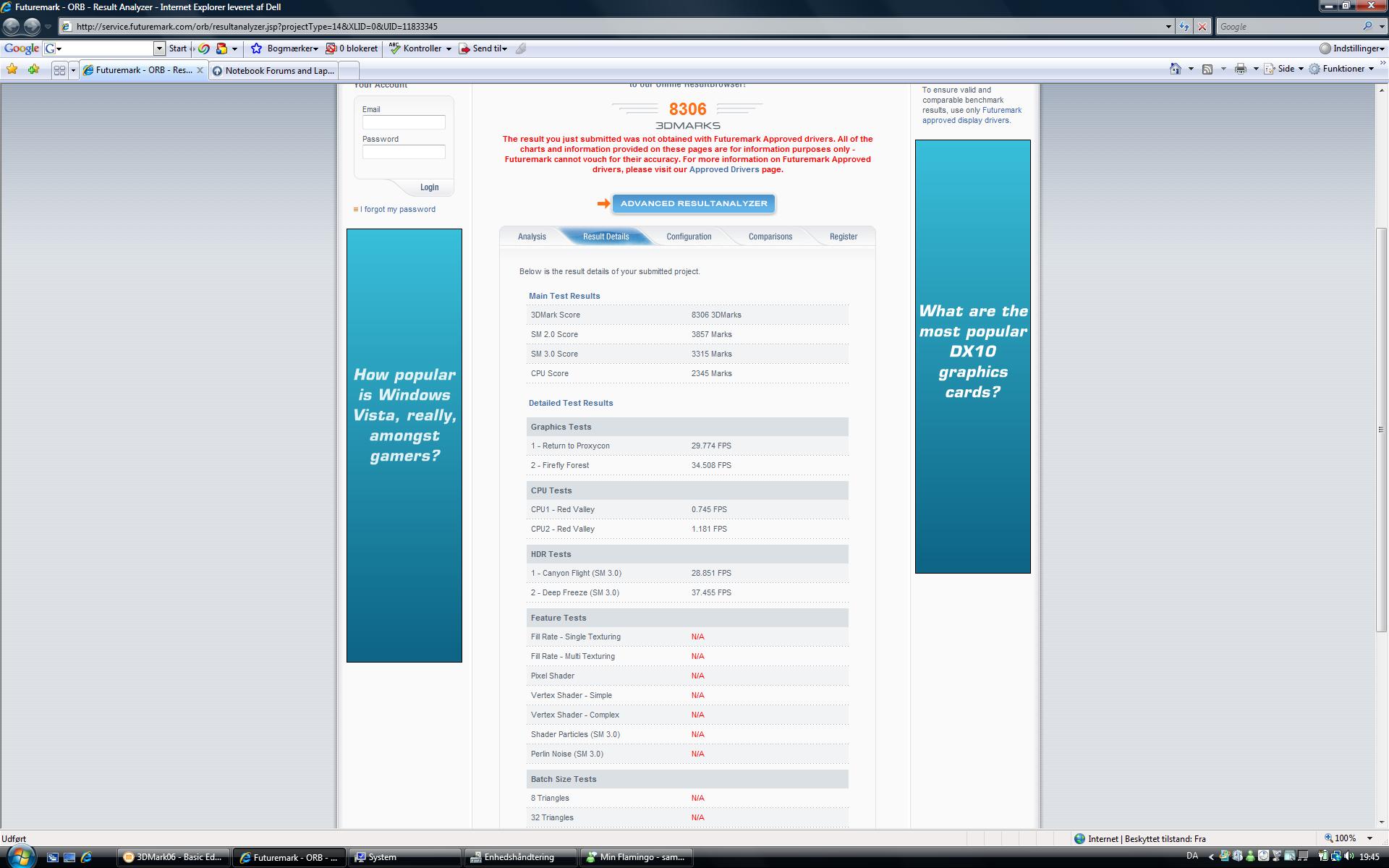The width and height of the screenshot is (1389, 868).
Task: Open Enhedshåndtering taskbar button
Action: click(x=520, y=857)
